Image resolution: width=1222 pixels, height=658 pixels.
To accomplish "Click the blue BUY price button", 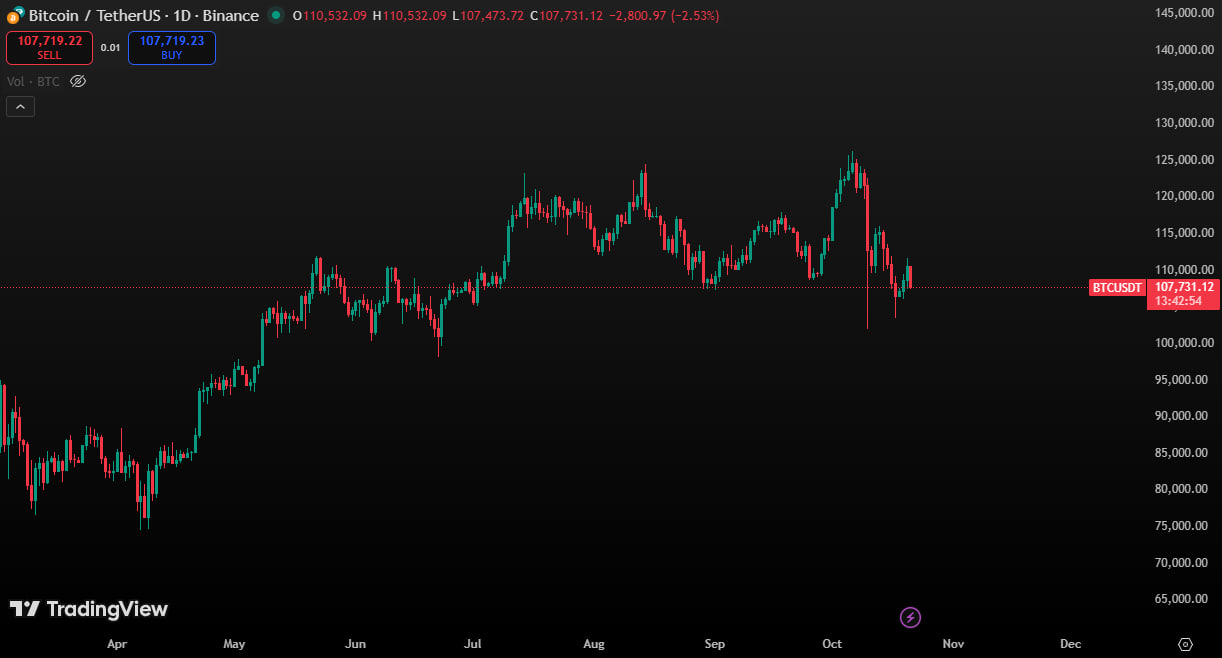I will pyautogui.click(x=172, y=47).
